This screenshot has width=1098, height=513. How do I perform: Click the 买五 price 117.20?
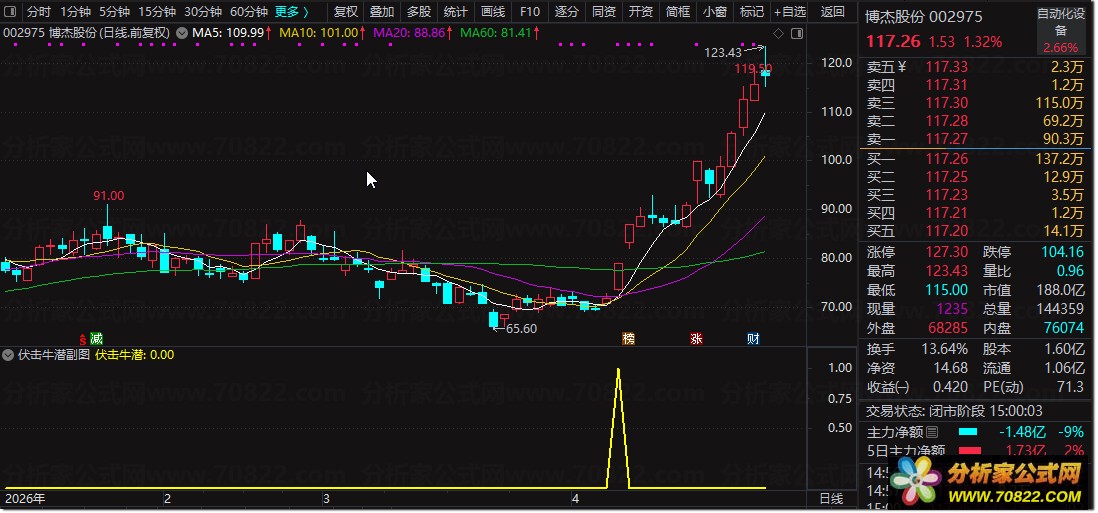point(945,231)
